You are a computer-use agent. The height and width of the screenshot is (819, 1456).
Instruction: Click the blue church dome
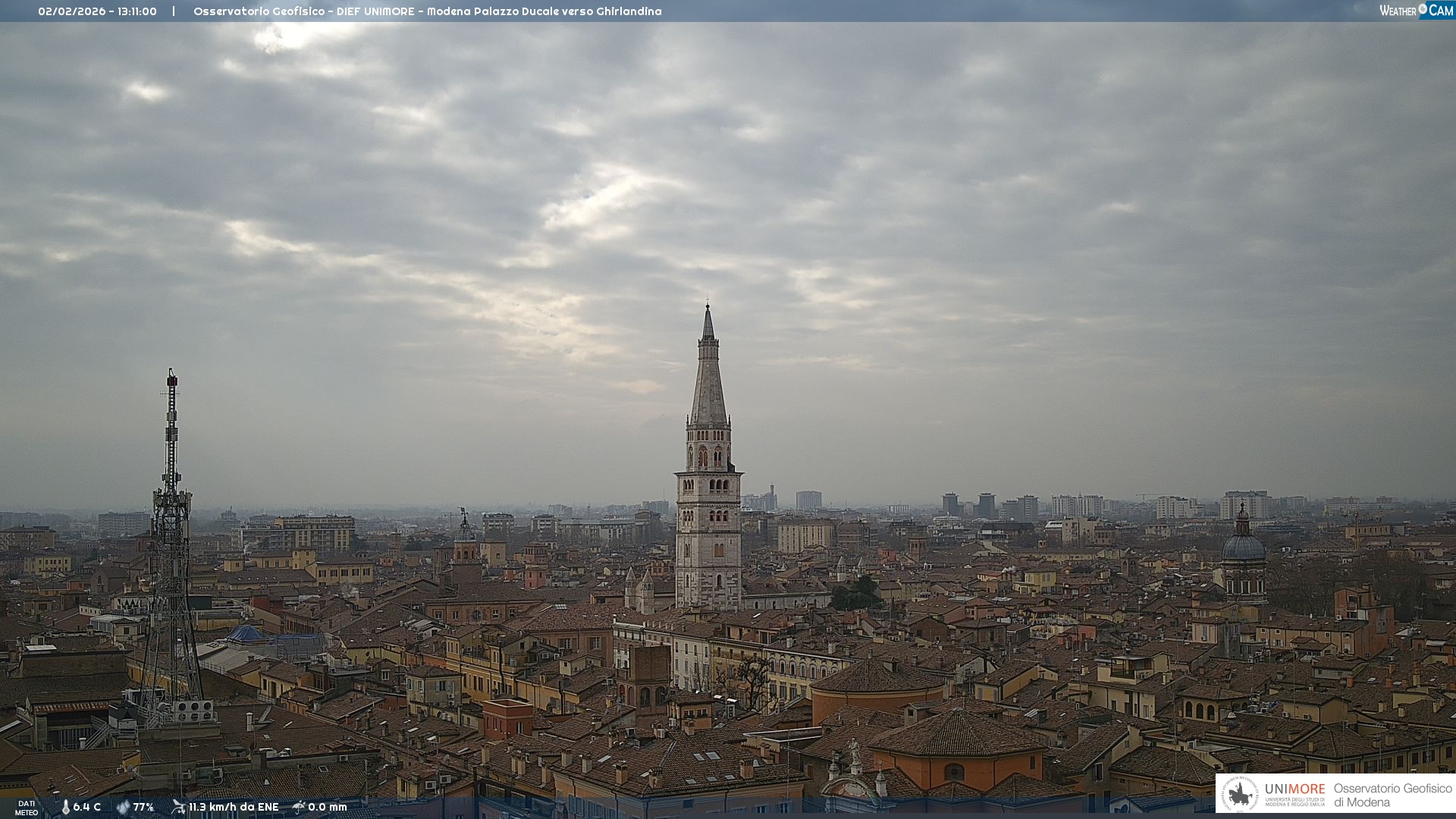(1243, 548)
